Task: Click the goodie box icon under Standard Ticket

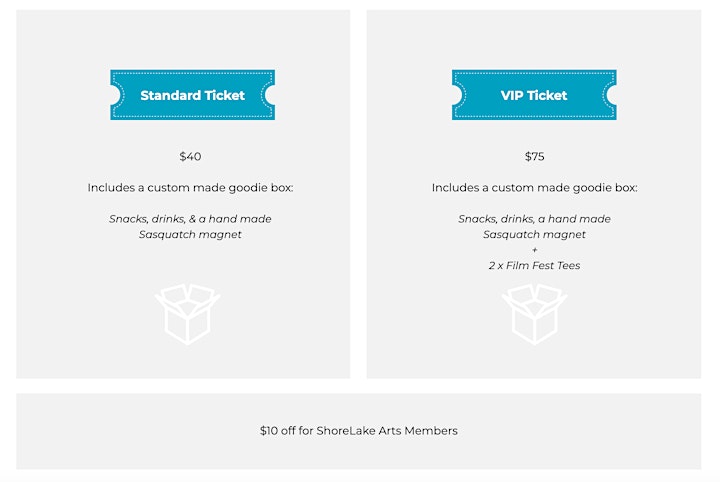Action: (187, 314)
